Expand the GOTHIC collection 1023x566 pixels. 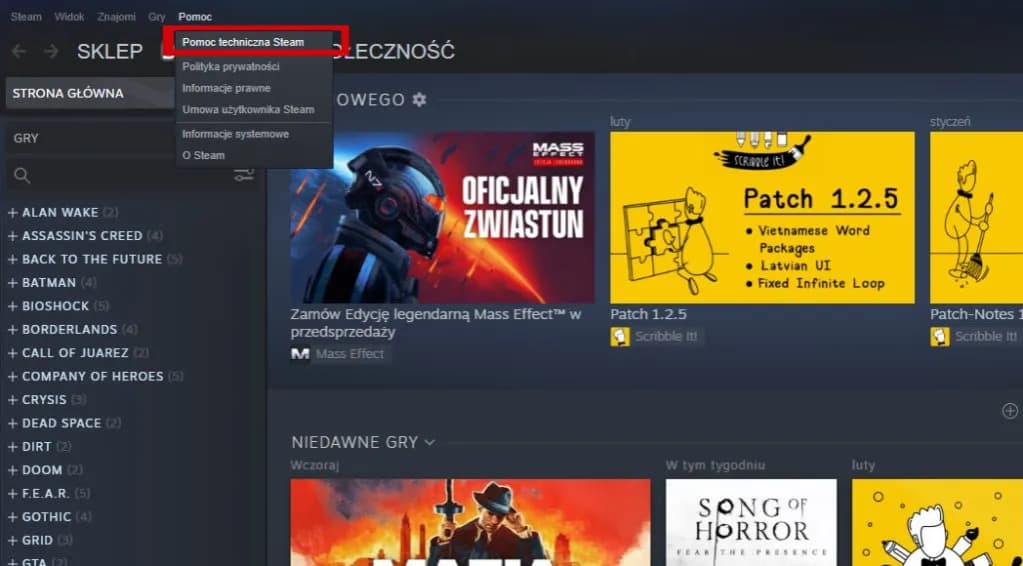13,517
